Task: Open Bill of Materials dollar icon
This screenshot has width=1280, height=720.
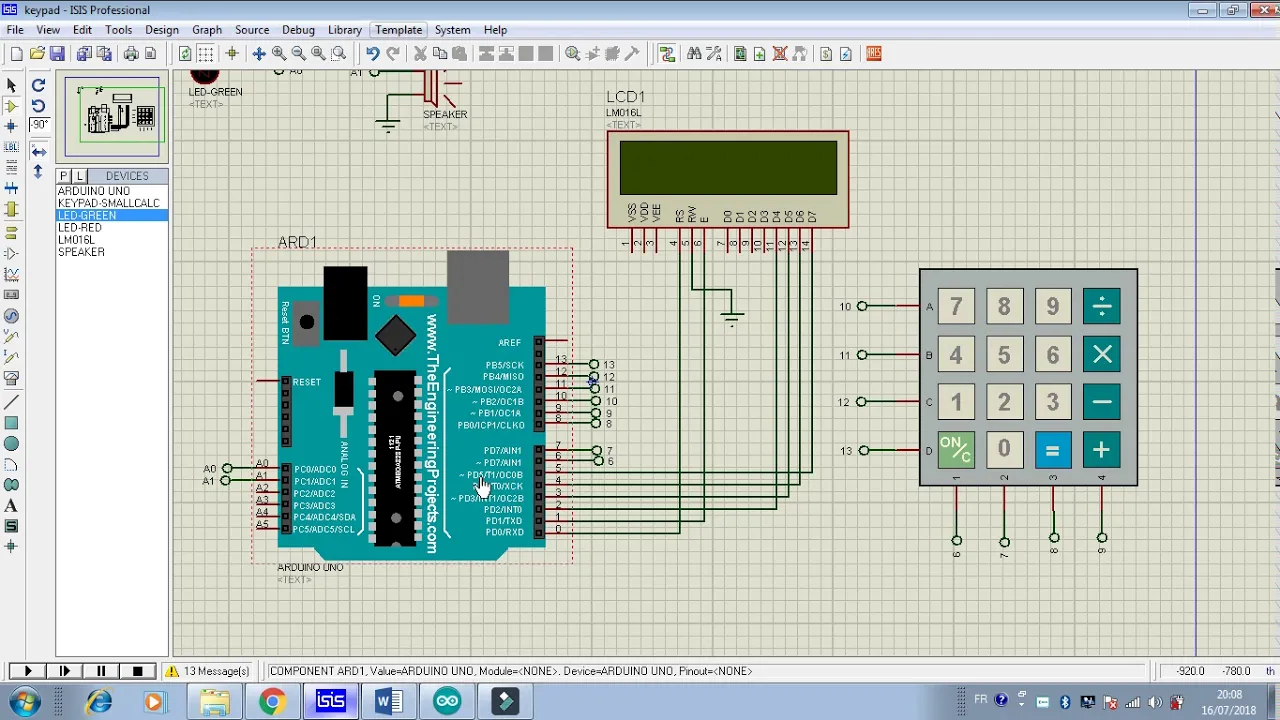Action: click(x=826, y=54)
